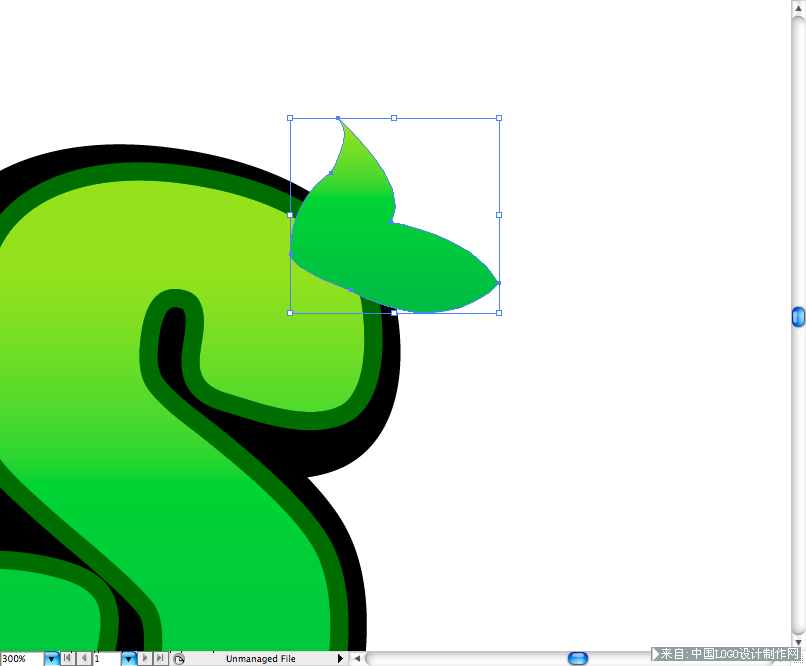Click the 300% zoom level field
Screen dimensions: 806x666
(x=22, y=659)
